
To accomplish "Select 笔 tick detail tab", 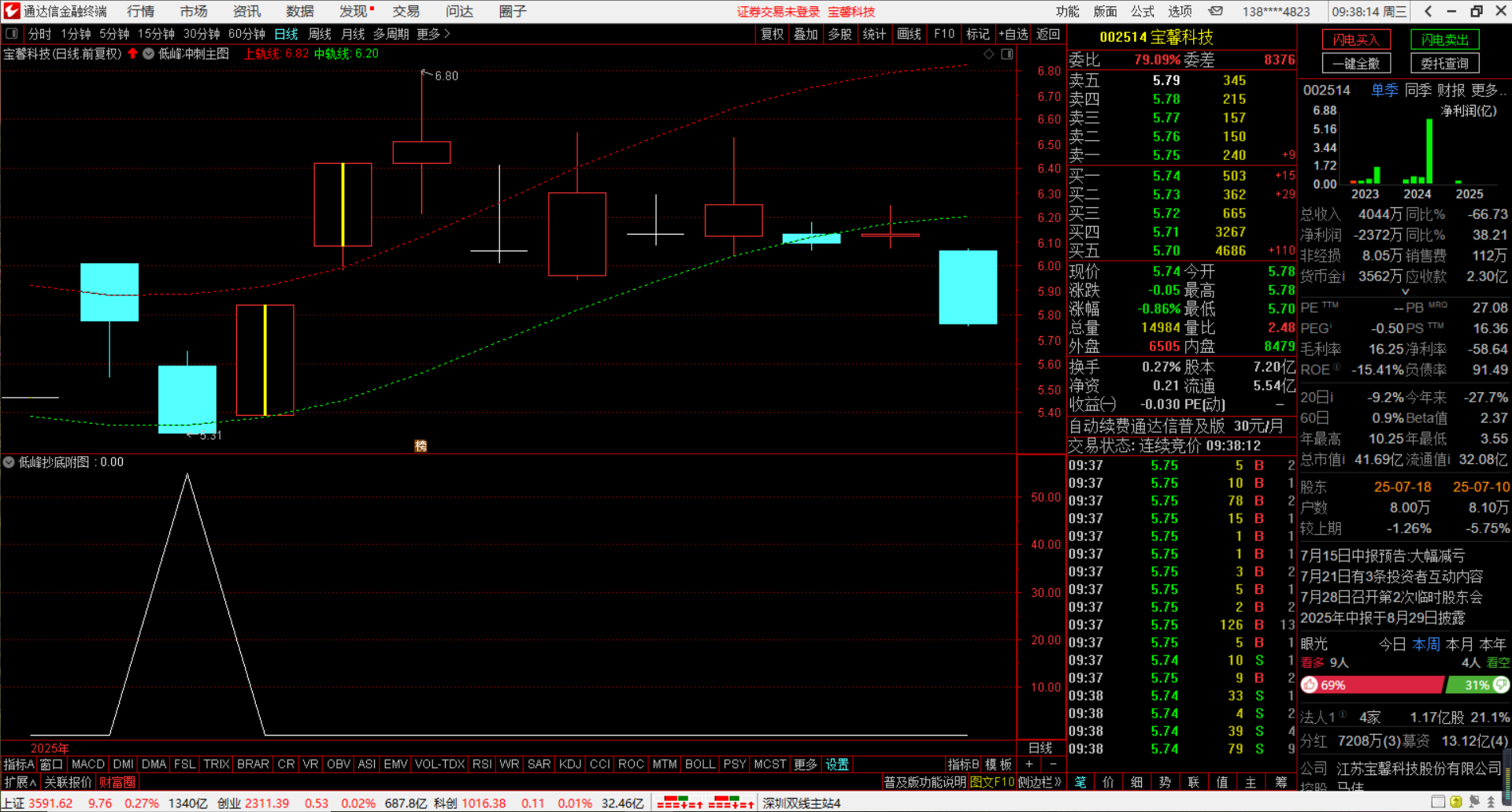I will pos(1080,782).
